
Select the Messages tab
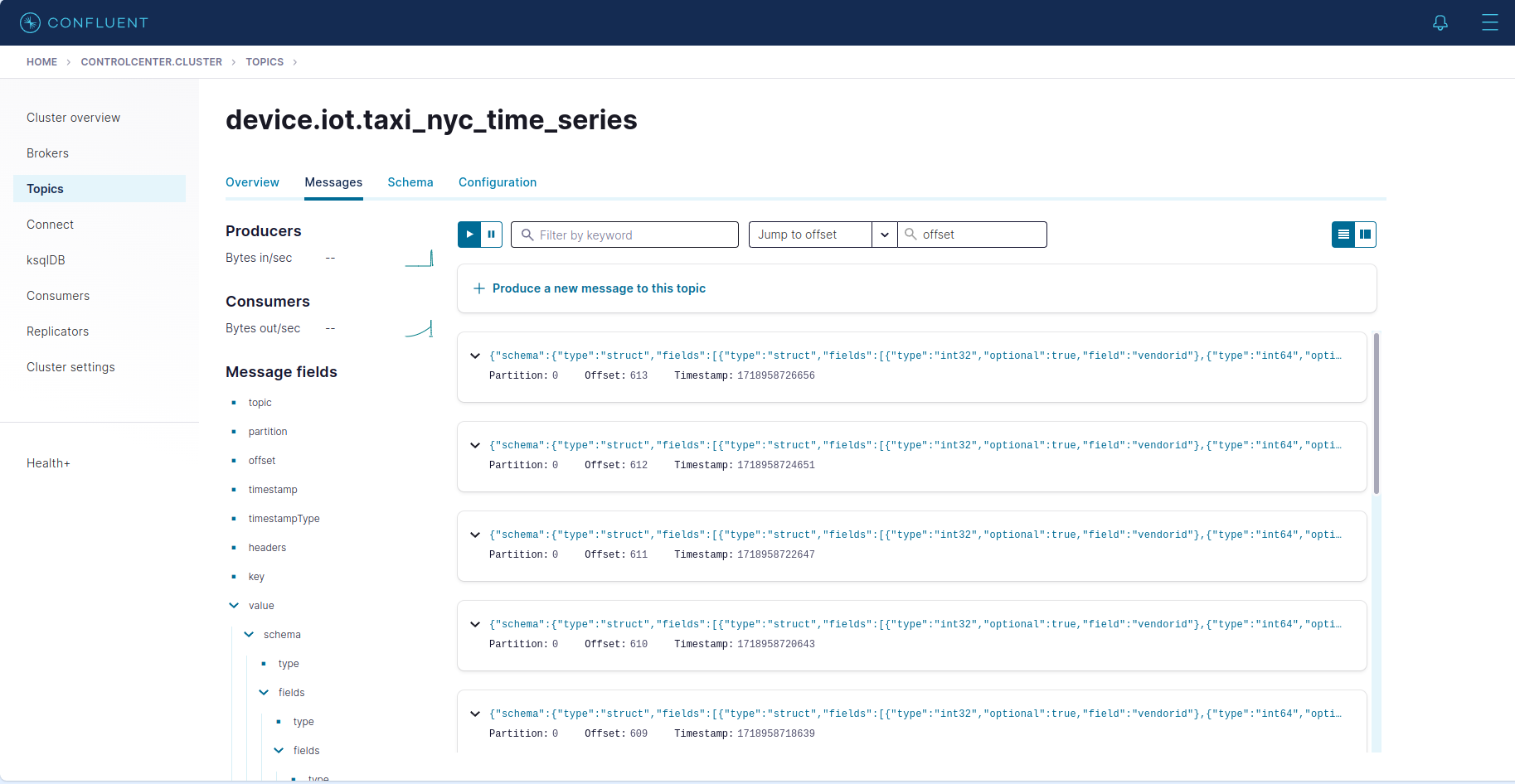click(333, 182)
